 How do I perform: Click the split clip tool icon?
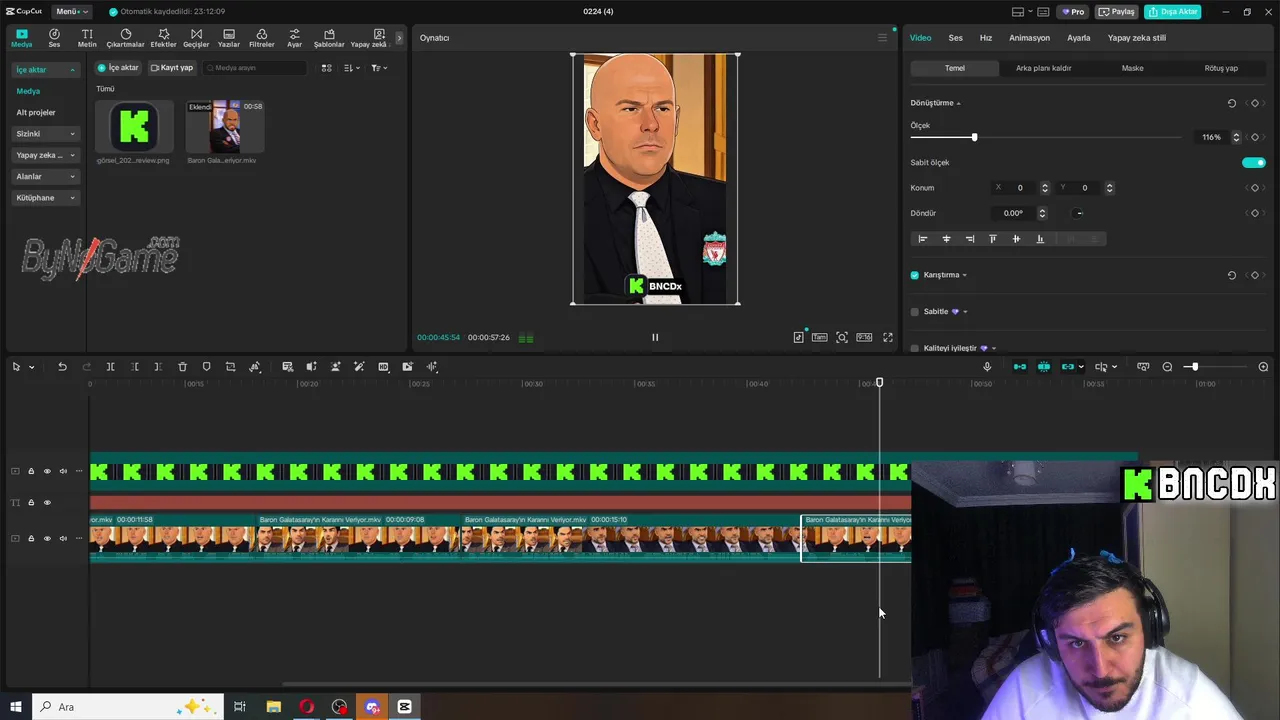(110, 367)
